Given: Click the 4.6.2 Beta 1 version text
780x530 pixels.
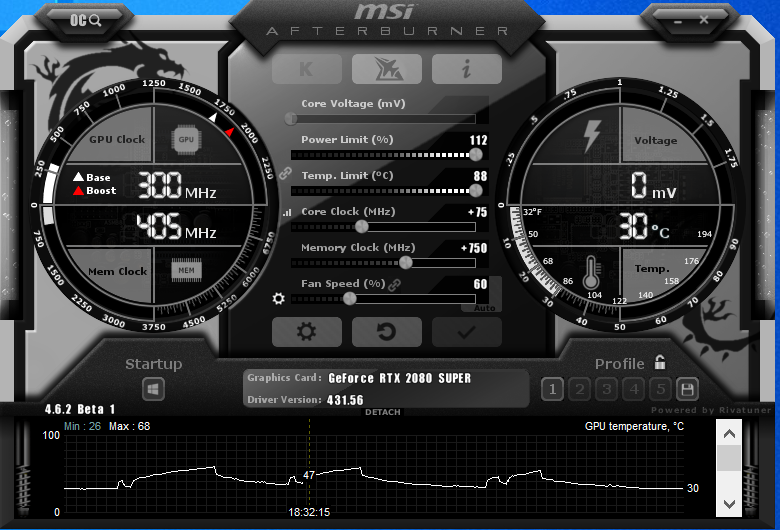Looking at the screenshot, I should click(80, 409).
